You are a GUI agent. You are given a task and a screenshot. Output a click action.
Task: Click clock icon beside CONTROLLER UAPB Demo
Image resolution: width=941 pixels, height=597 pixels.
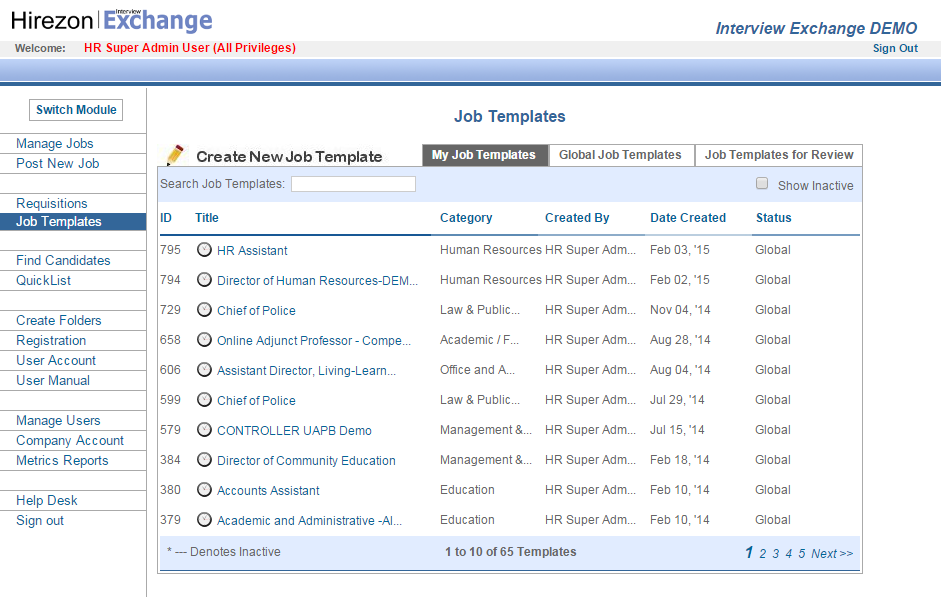(x=205, y=430)
